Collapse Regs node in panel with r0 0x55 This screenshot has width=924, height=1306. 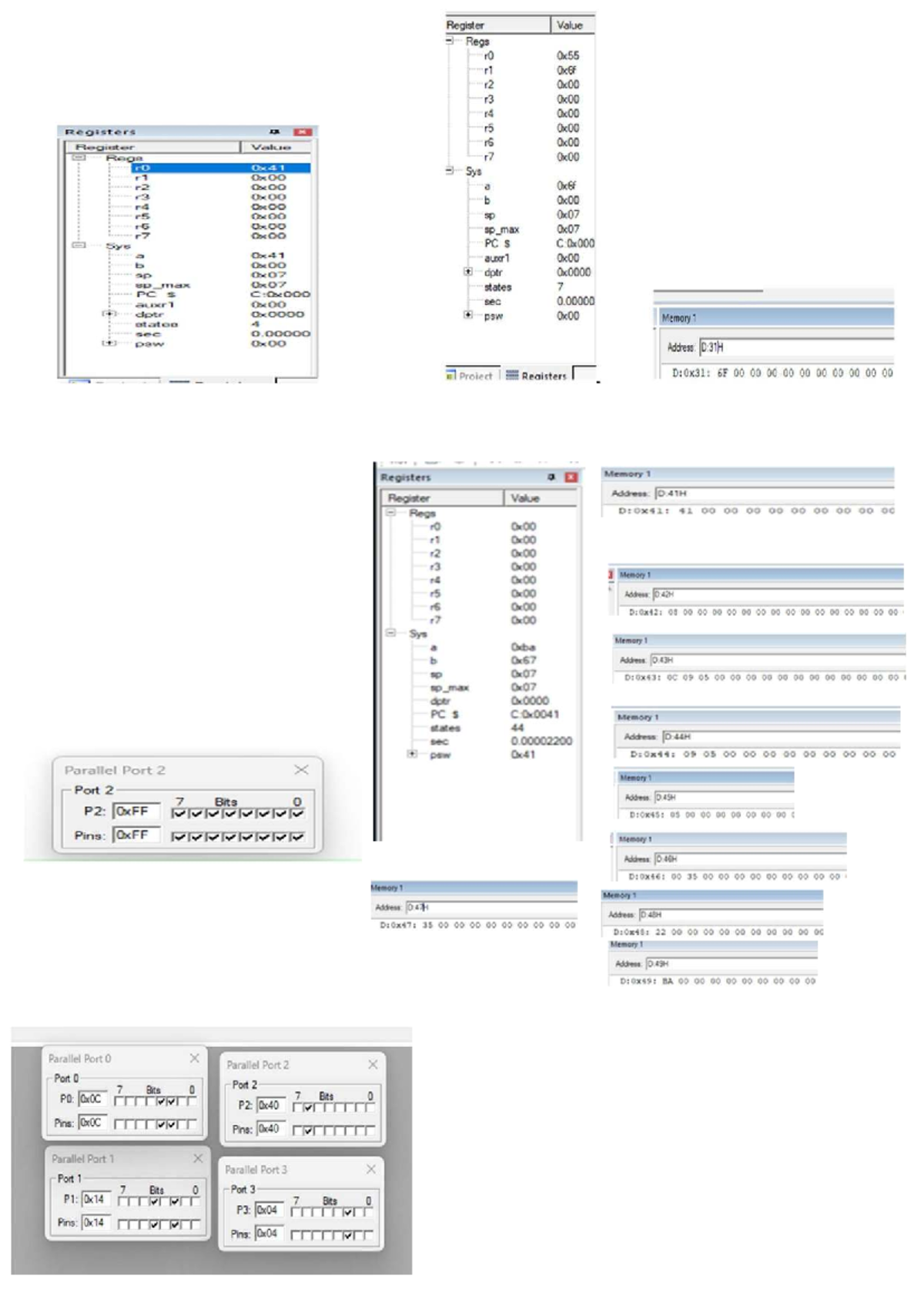[x=450, y=41]
